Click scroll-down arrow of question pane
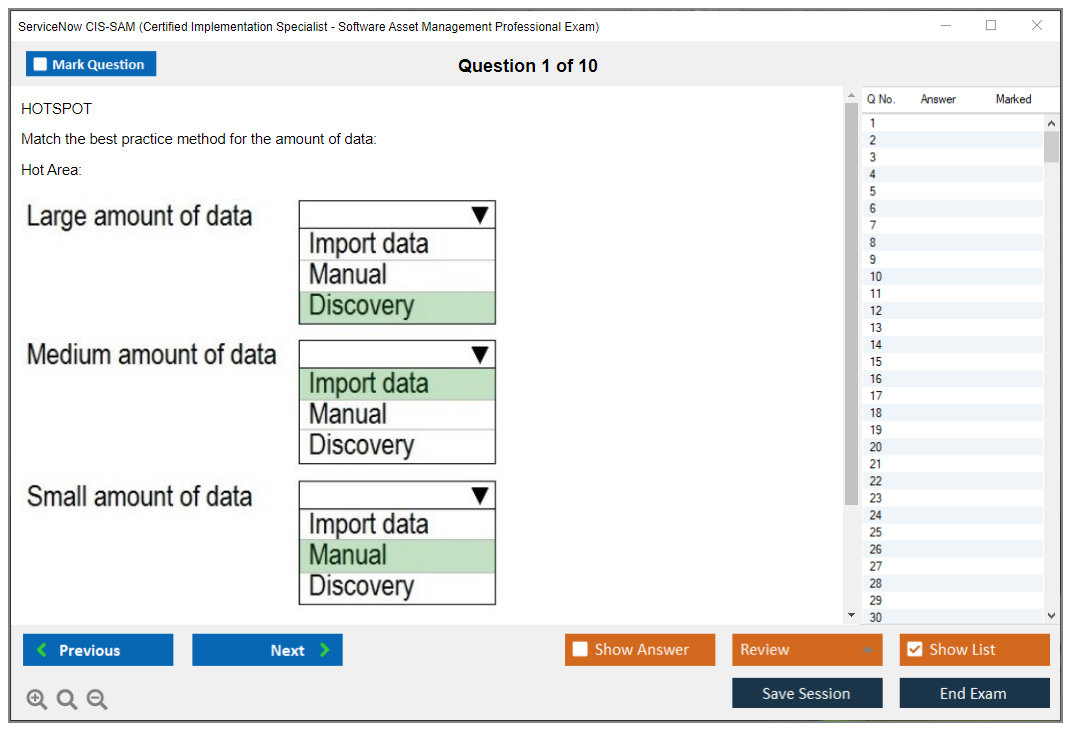The height and width of the screenshot is (735, 1075). (851, 615)
